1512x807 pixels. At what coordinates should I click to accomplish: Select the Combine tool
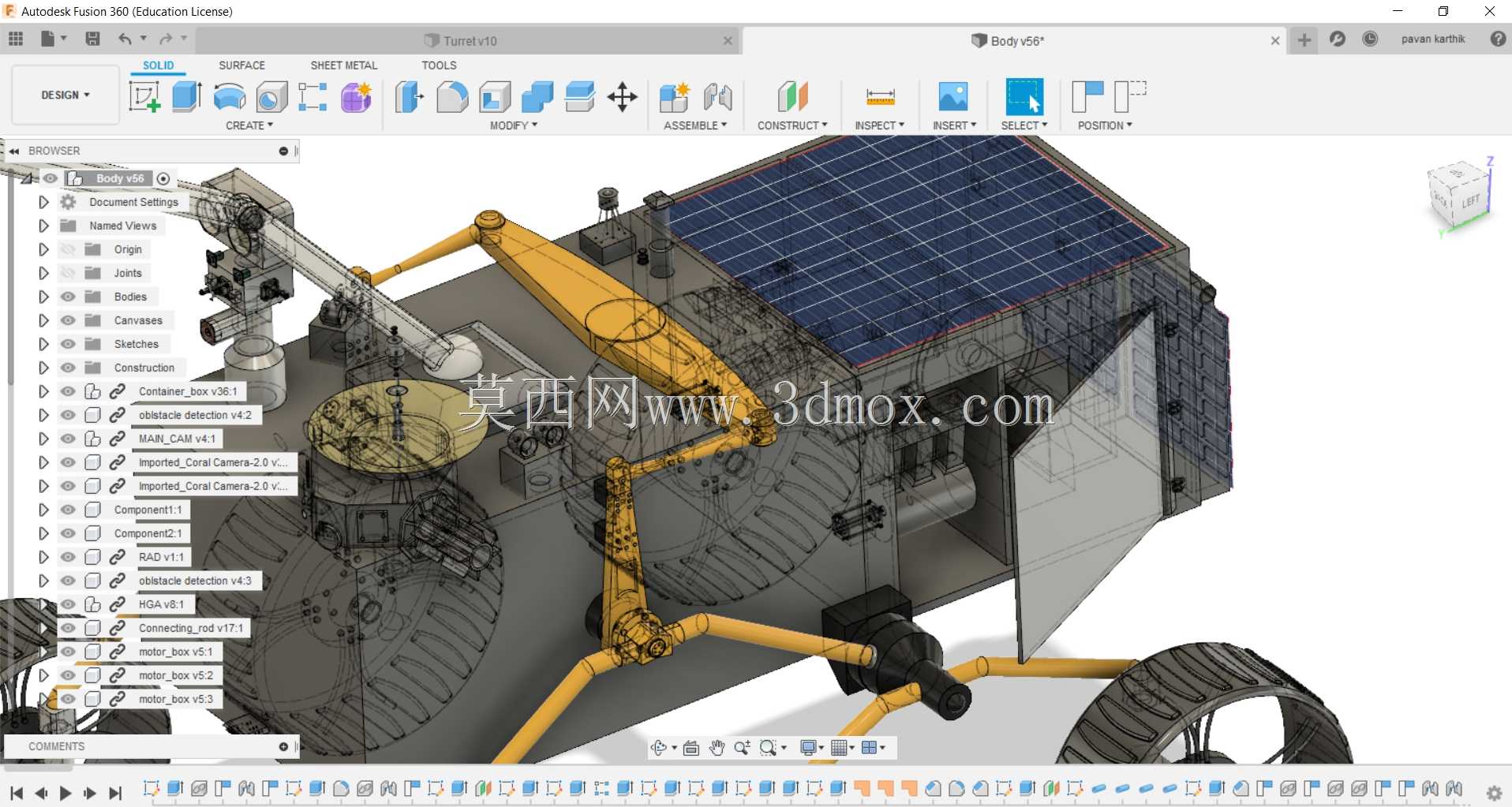[x=537, y=97]
